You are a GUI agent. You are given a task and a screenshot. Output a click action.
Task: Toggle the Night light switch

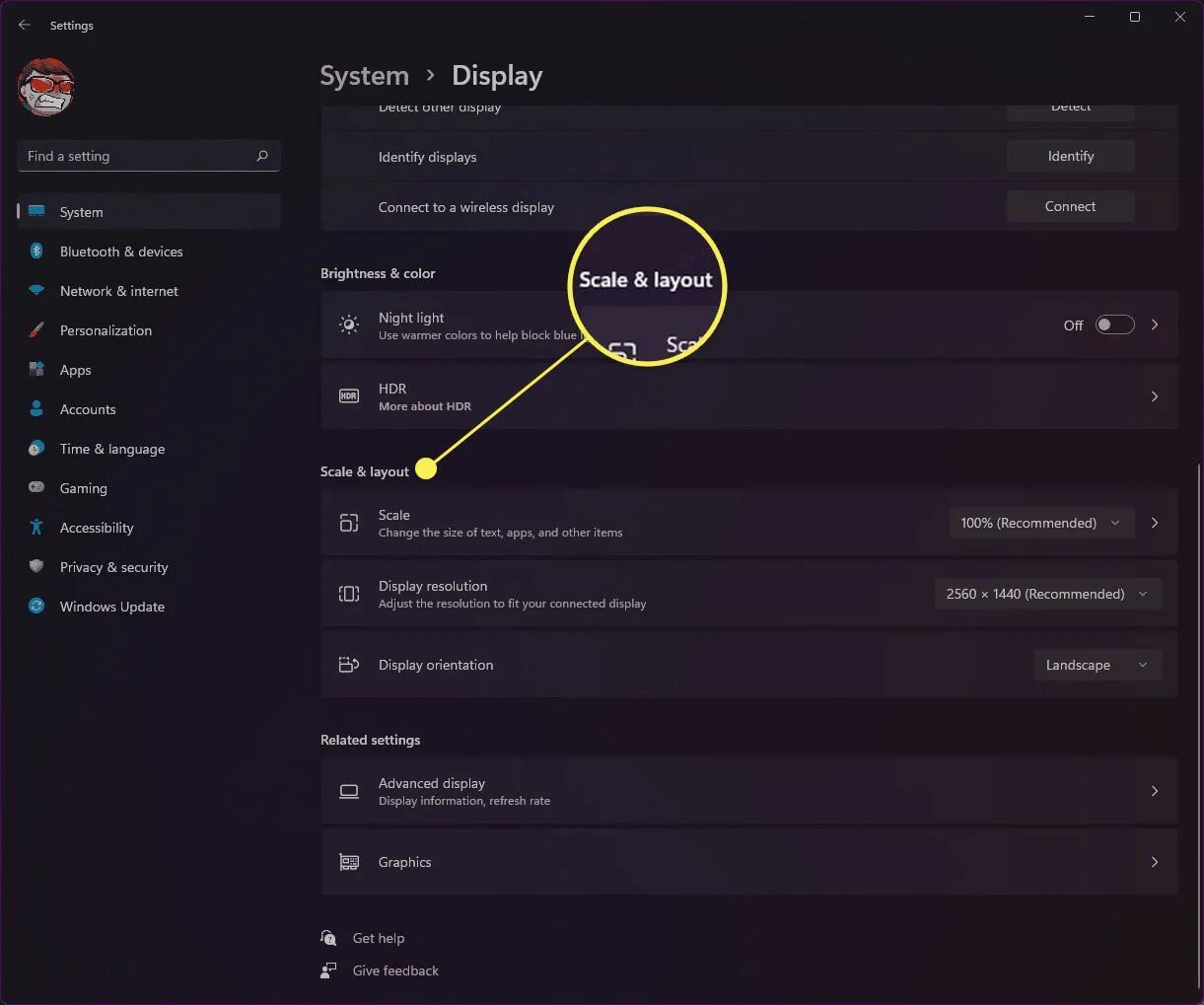[1114, 324]
